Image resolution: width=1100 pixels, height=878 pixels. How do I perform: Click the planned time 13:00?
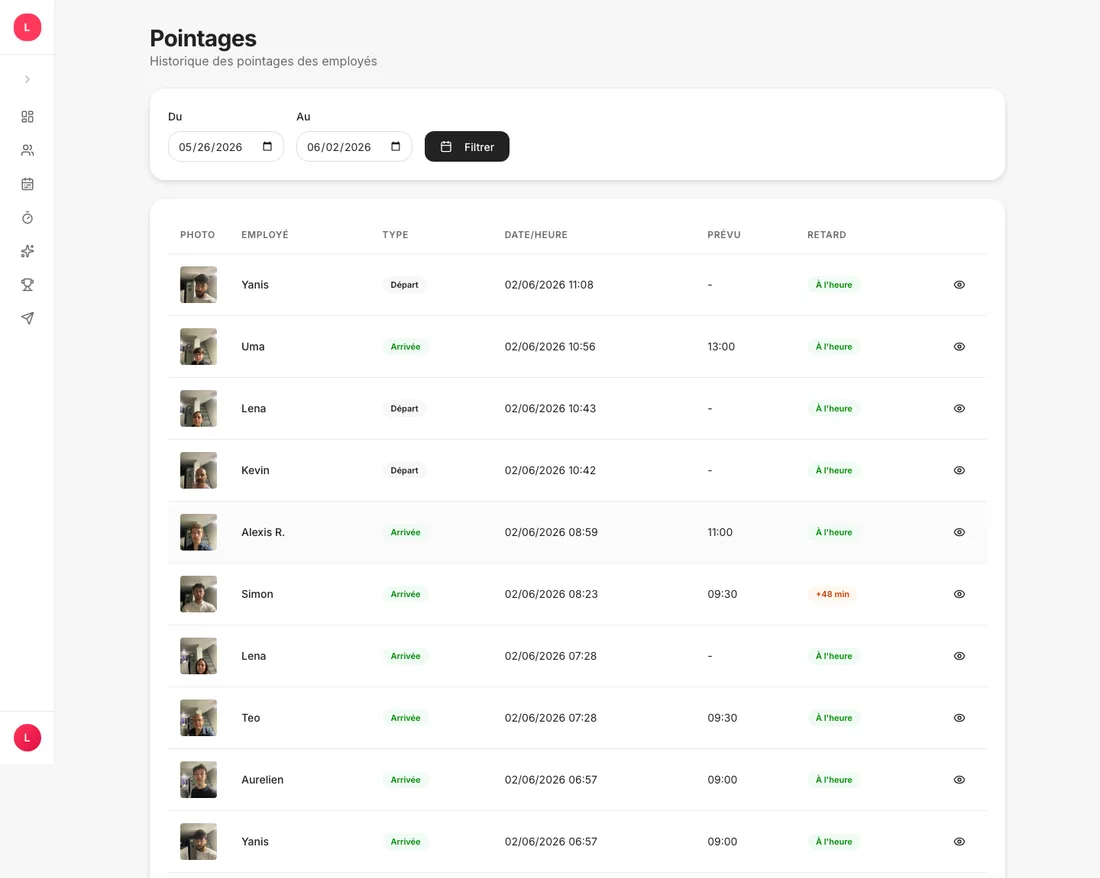(x=721, y=346)
